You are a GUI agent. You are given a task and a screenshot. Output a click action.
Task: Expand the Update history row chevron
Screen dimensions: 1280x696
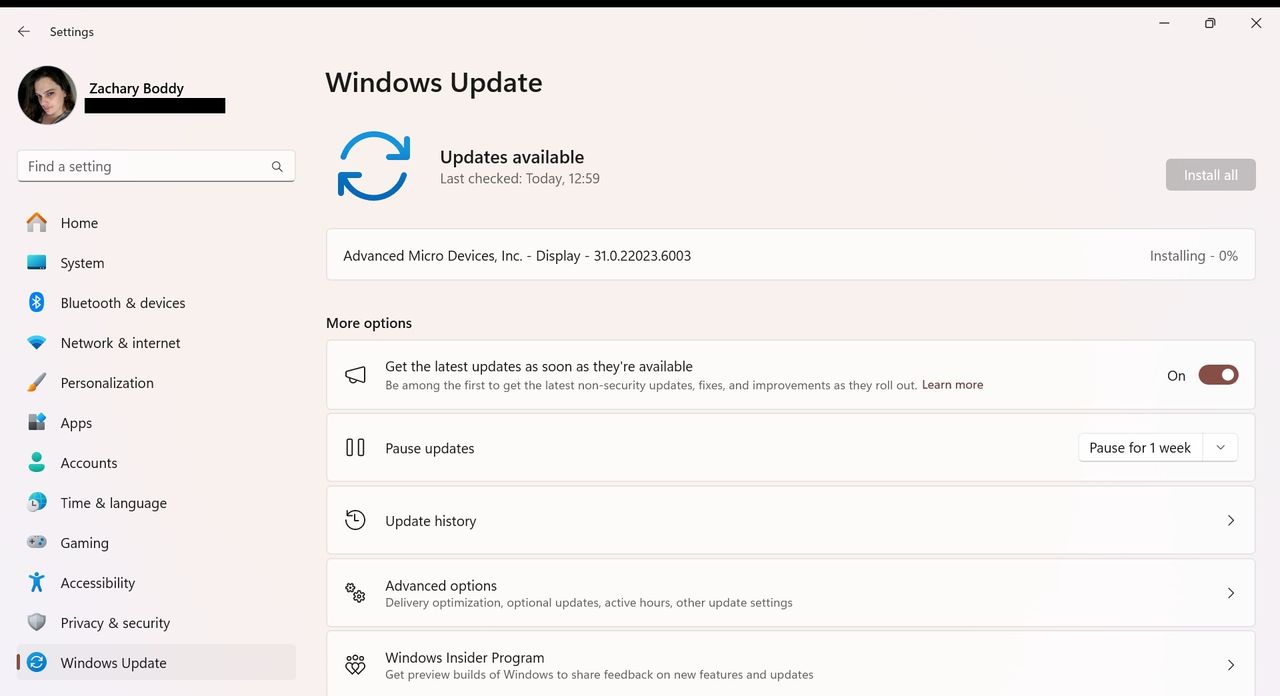[1231, 520]
